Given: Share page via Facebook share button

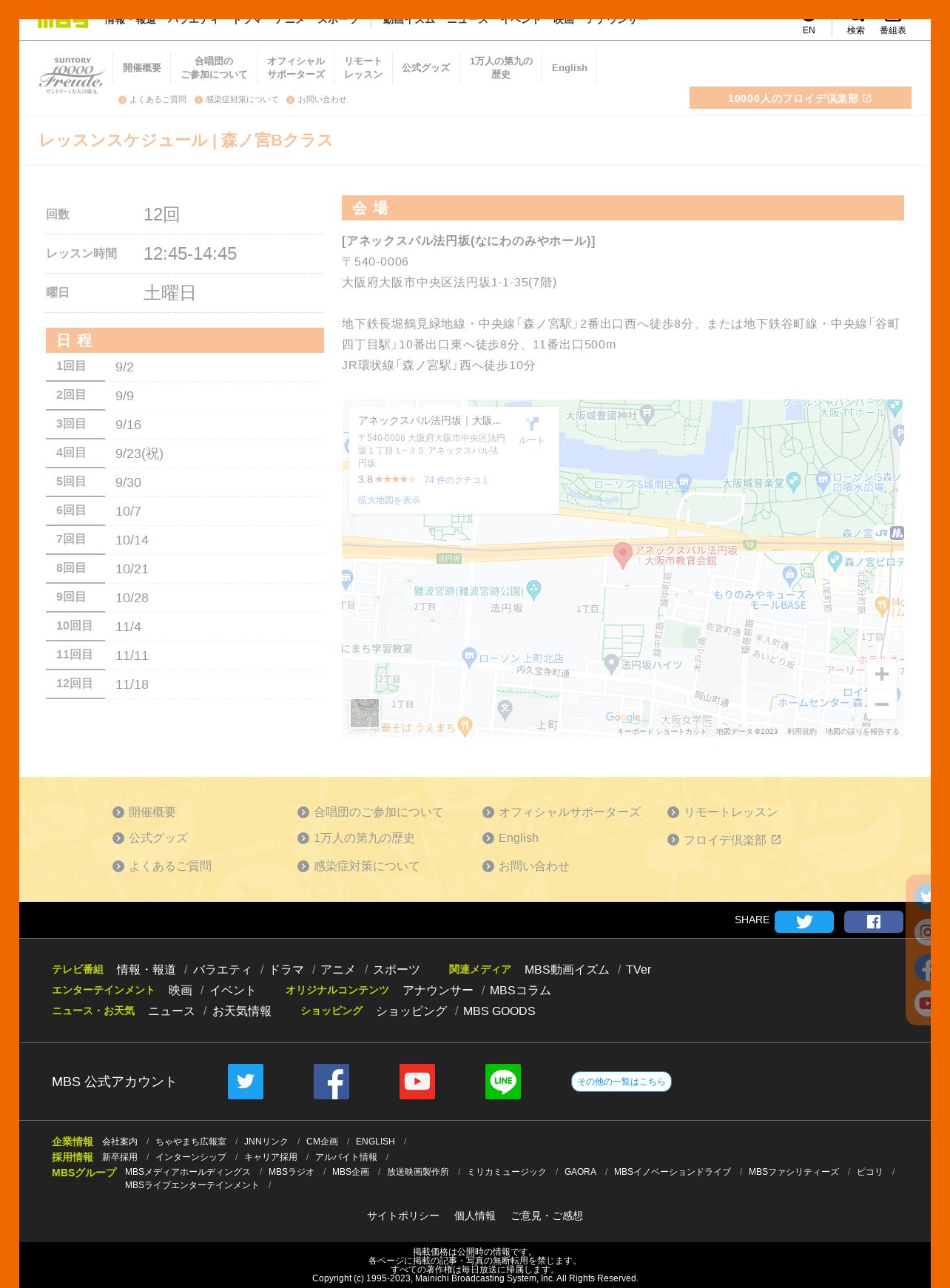Looking at the screenshot, I should 874,922.
